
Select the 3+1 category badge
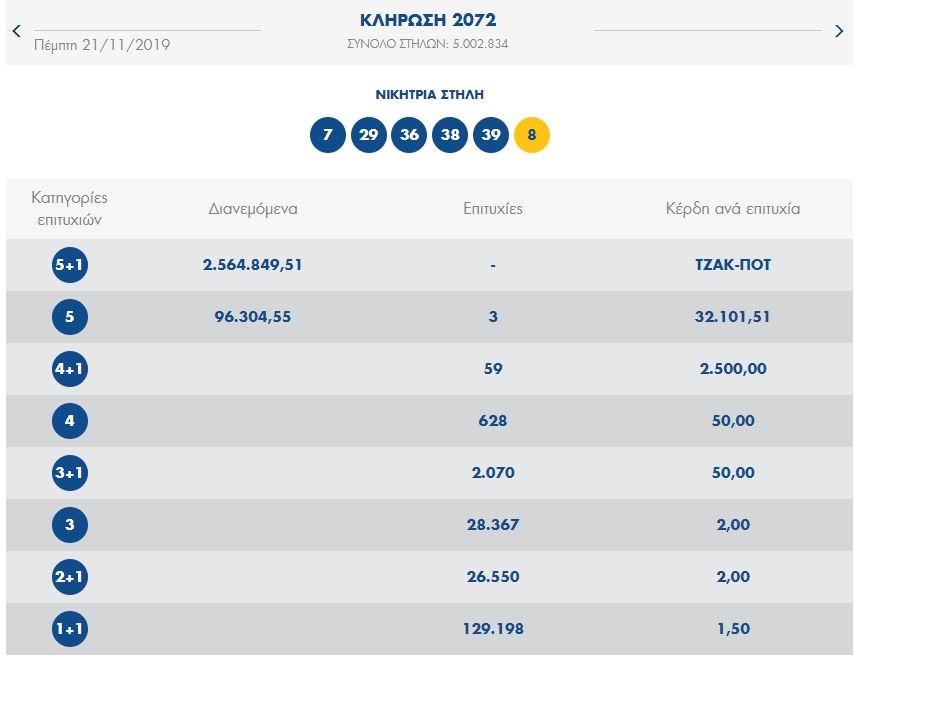click(x=70, y=473)
